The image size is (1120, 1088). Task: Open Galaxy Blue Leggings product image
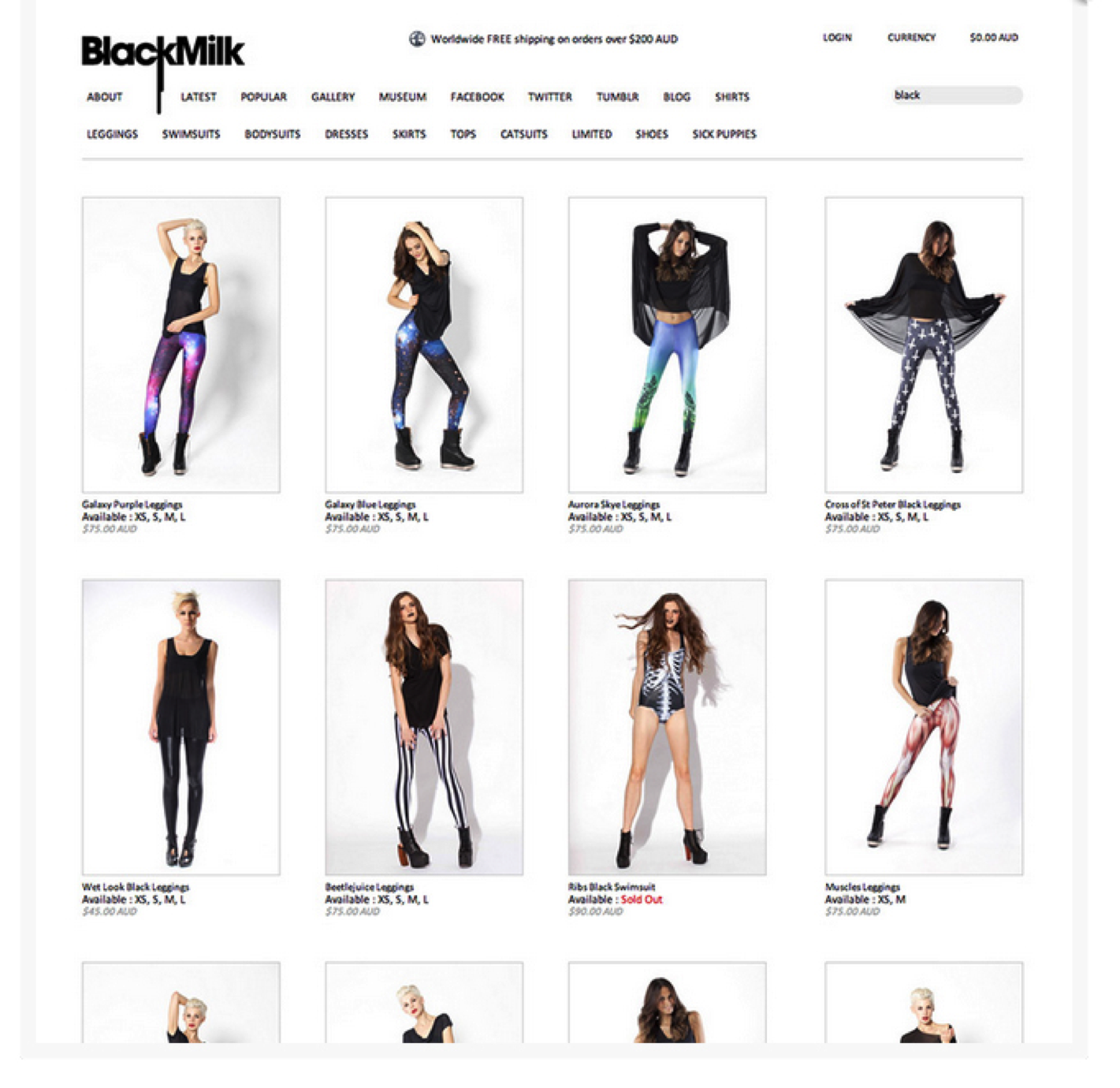(x=424, y=345)
